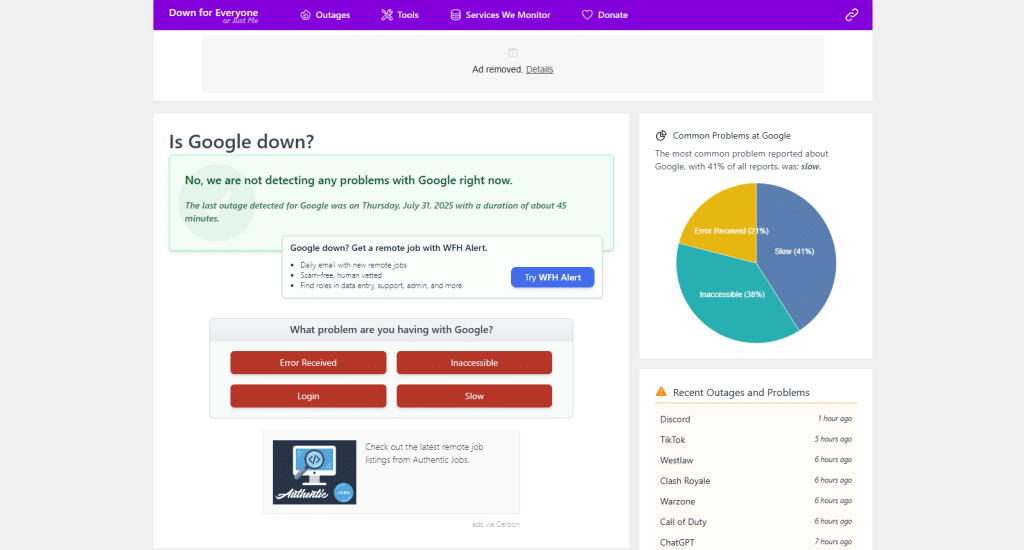Click the 'Is Google down?' heading
Image resolution: width=1024 pixels, height=550 pixels.
click(242, 142)
